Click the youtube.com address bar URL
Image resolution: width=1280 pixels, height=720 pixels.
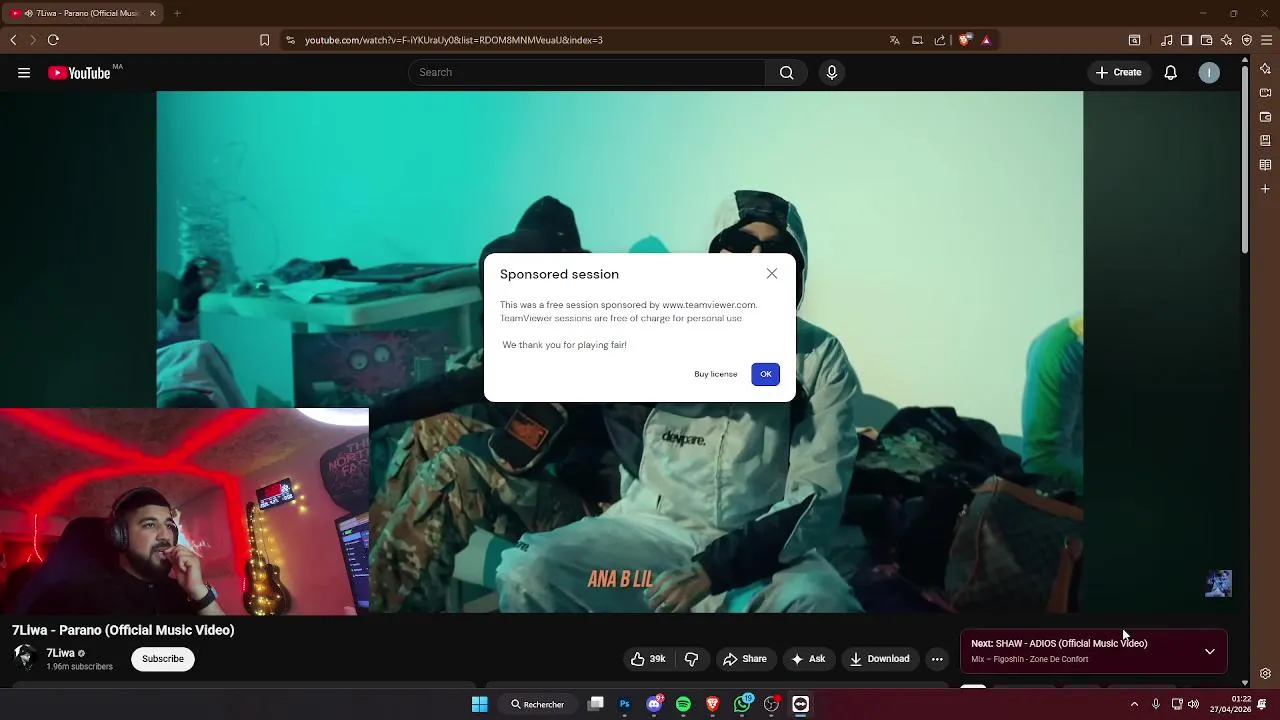[453, 40]
